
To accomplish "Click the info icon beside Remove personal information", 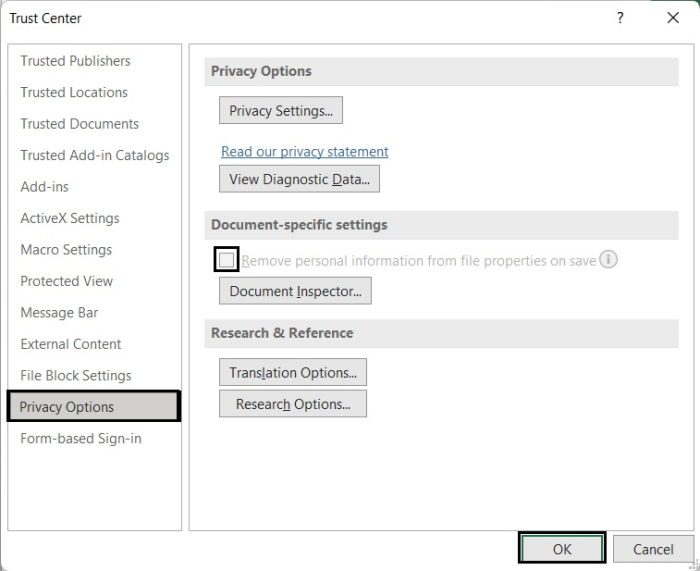I will tap(608, 260).
